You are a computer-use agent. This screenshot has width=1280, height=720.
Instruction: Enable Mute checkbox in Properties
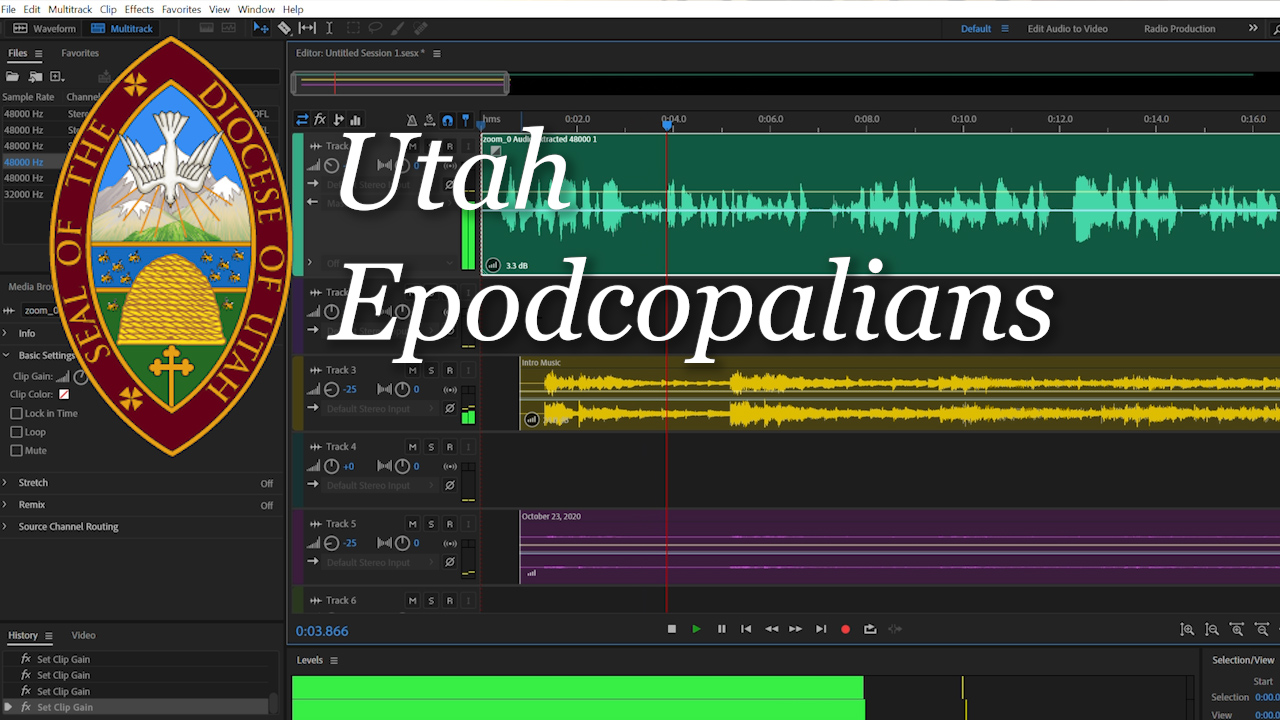pos(16,451)
